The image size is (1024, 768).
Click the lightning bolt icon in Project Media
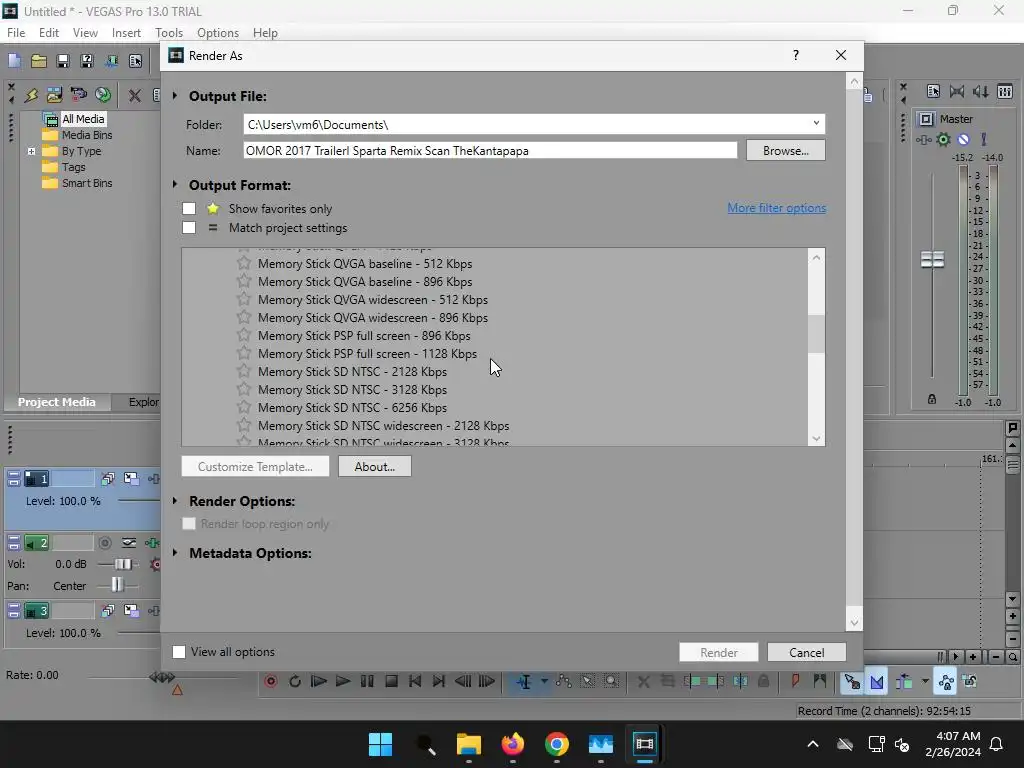[x=31, y=95]
